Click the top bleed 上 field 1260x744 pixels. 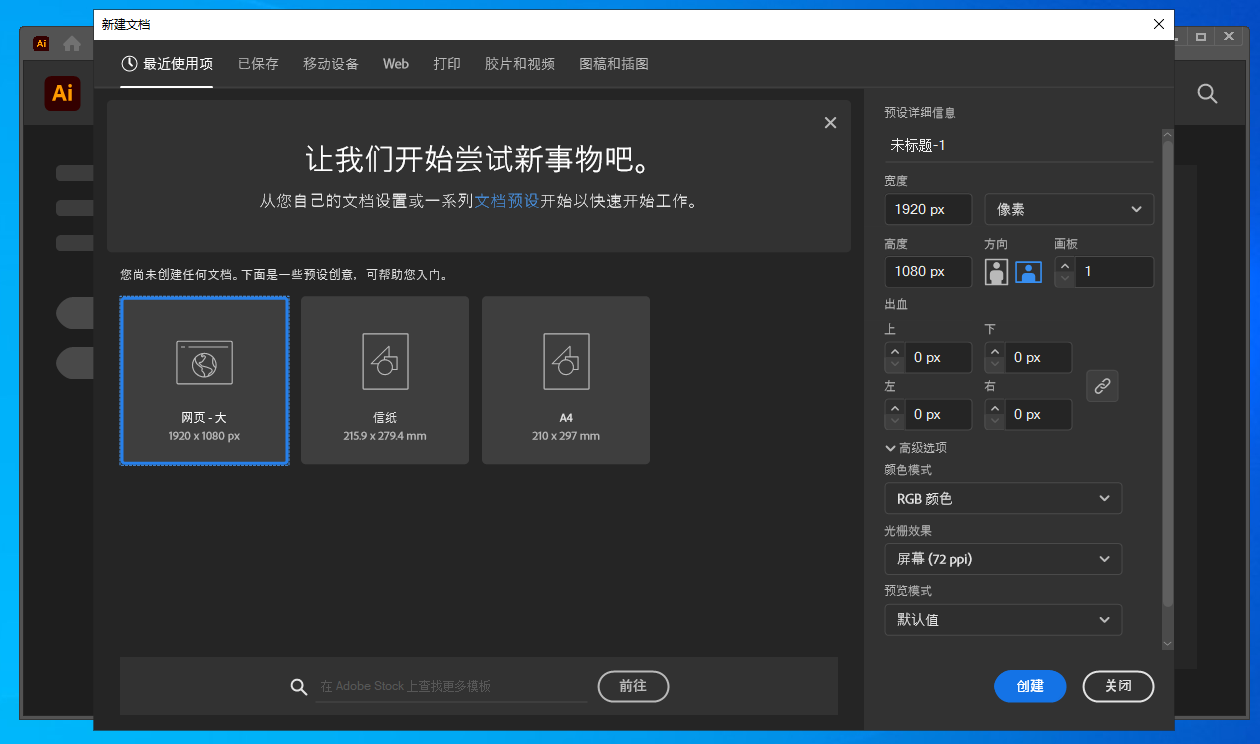938,357
